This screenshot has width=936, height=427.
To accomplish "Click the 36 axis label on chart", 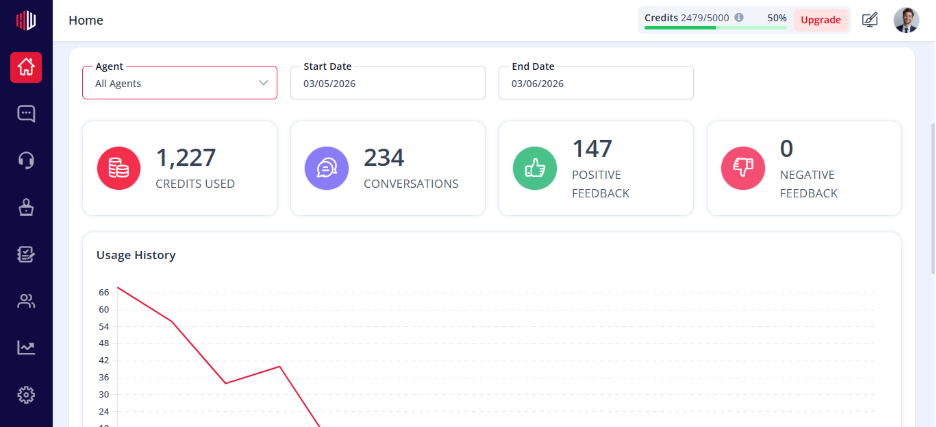I will pos(104,377).
